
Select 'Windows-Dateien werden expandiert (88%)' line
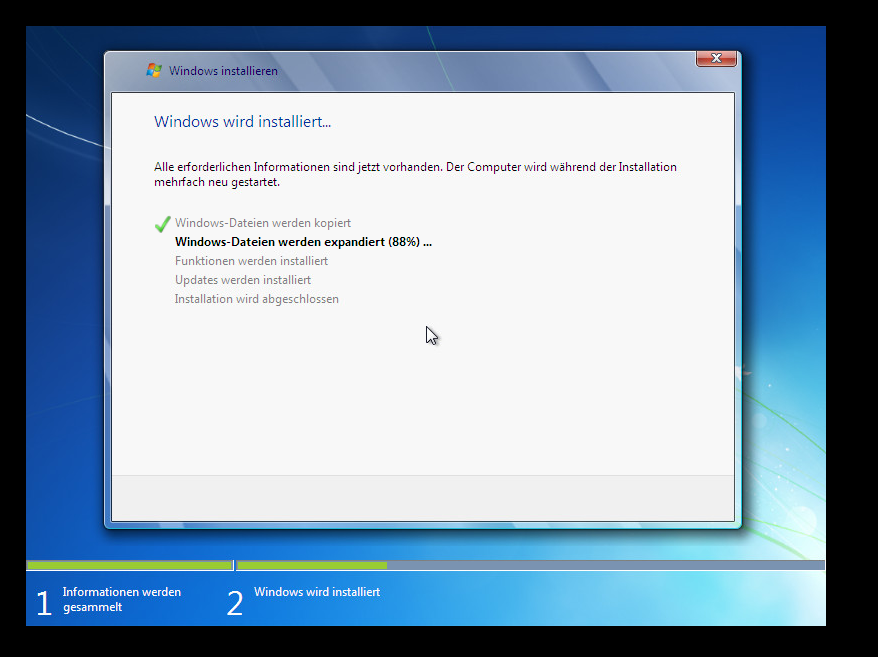[x=303, y=242]
